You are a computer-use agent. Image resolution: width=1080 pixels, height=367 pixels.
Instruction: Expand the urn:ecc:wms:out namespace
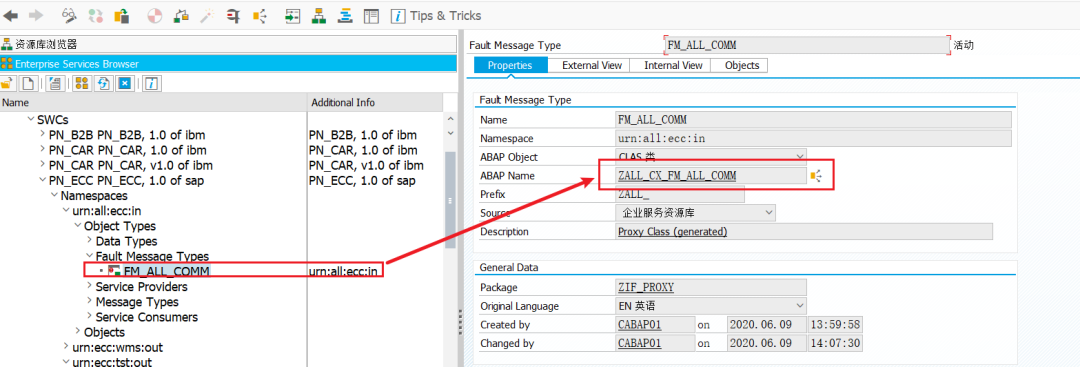coord(65,347)
